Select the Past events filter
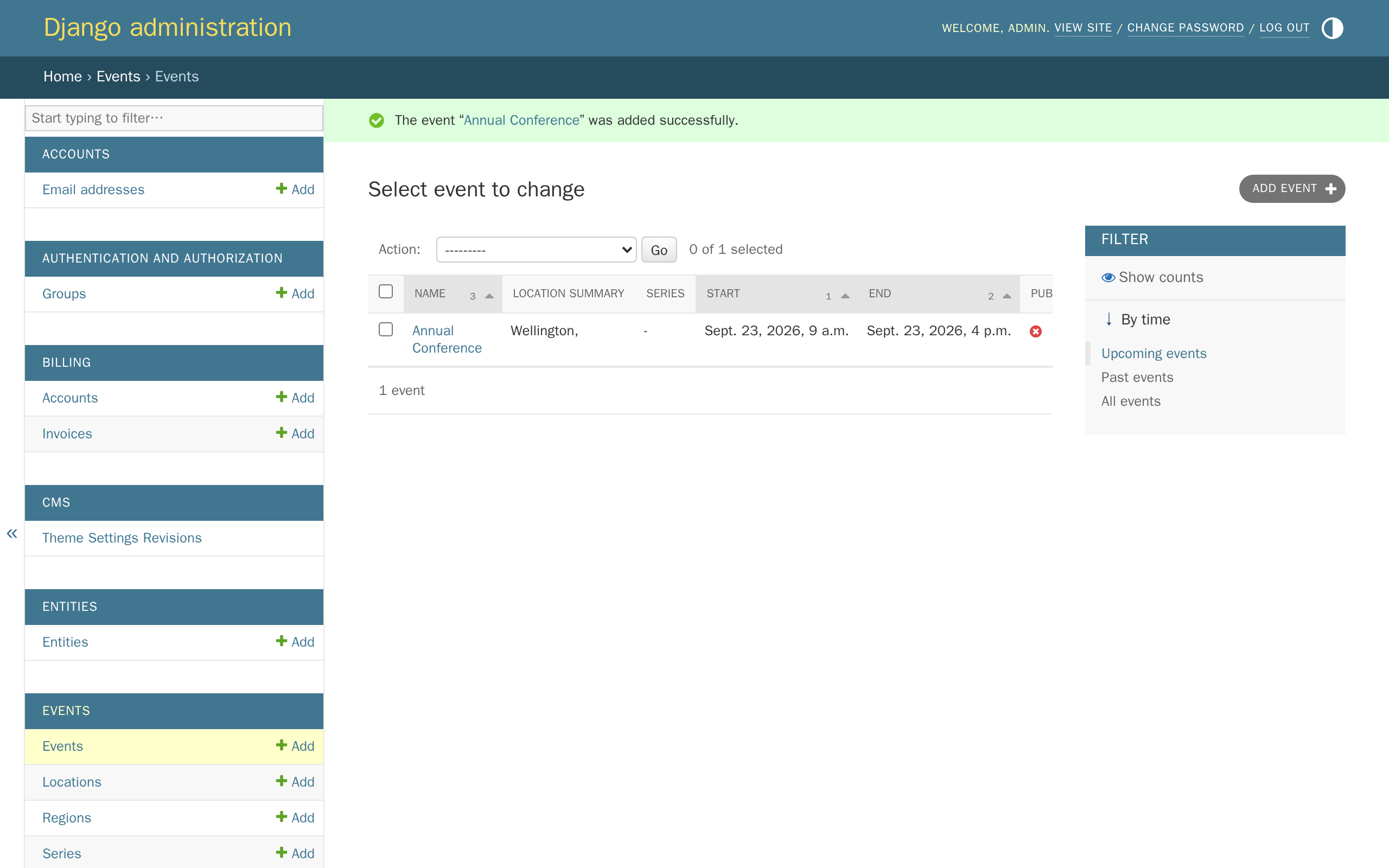The width and height of the screenshot is (1389, 868). [1137, 377]
